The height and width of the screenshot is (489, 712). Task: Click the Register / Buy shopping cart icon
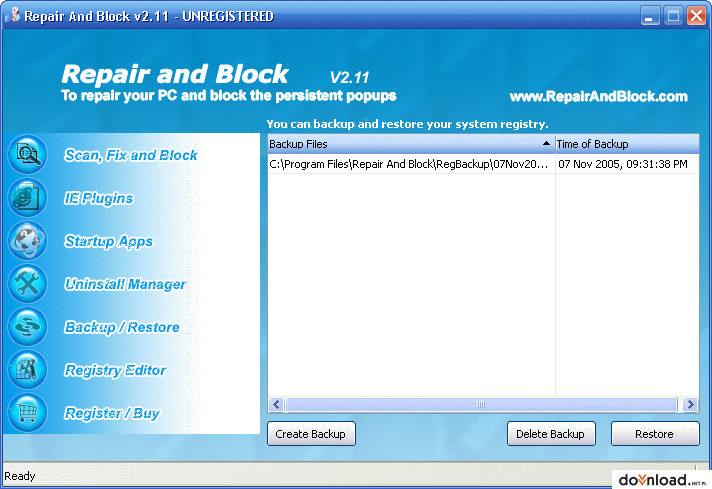pyautogui.click(x=28, y=412)
